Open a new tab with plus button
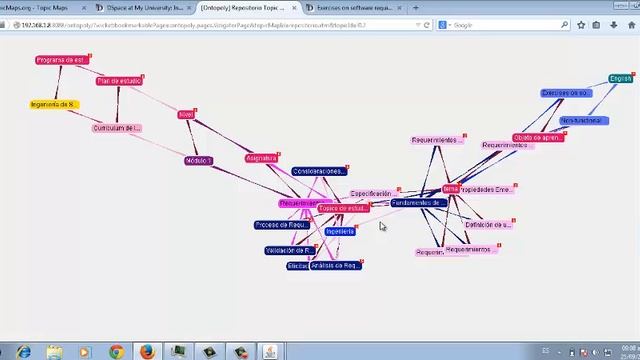Viewport: 640px width, 360px height. click(416, 8)
